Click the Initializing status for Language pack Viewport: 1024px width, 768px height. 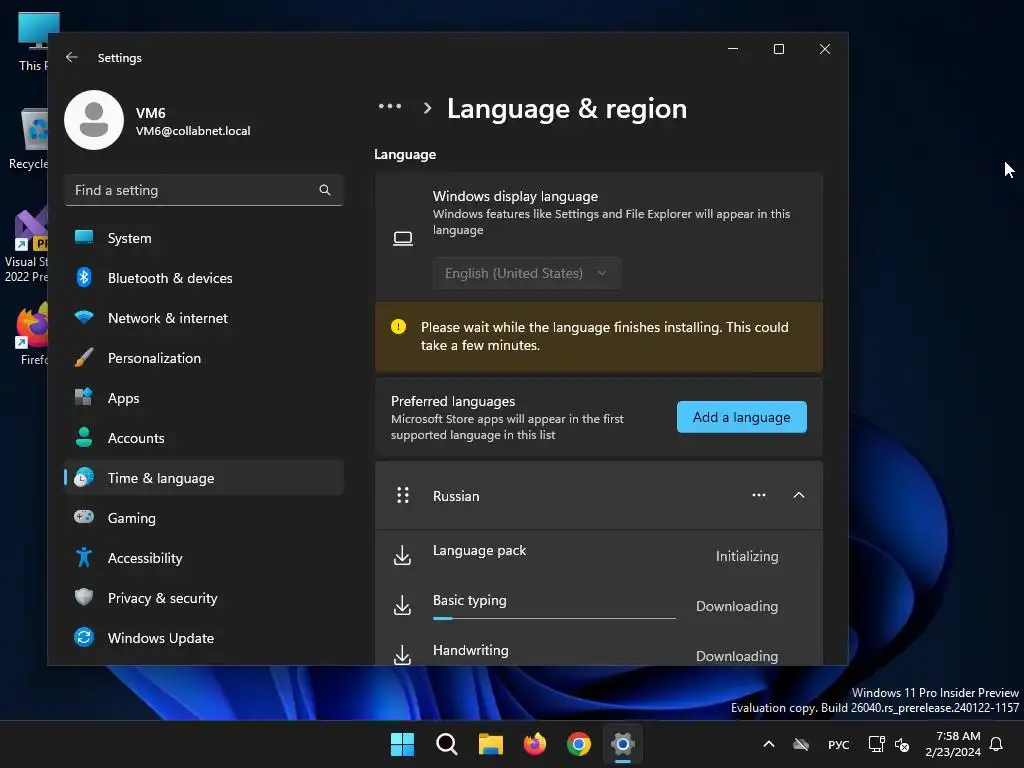(x=746, y=556)
